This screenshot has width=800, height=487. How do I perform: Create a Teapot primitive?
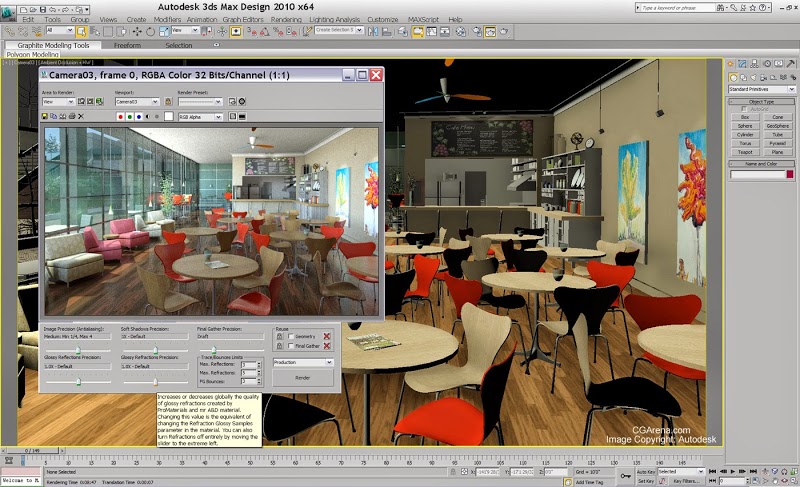(745, 152)
